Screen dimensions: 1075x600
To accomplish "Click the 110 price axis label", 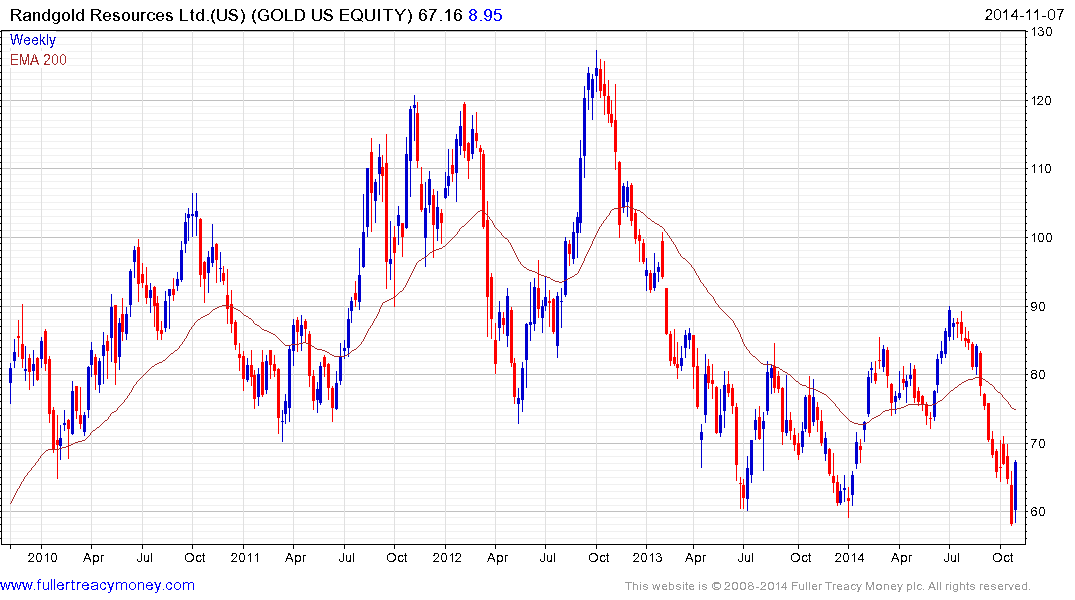I will tap(1042, 169).
